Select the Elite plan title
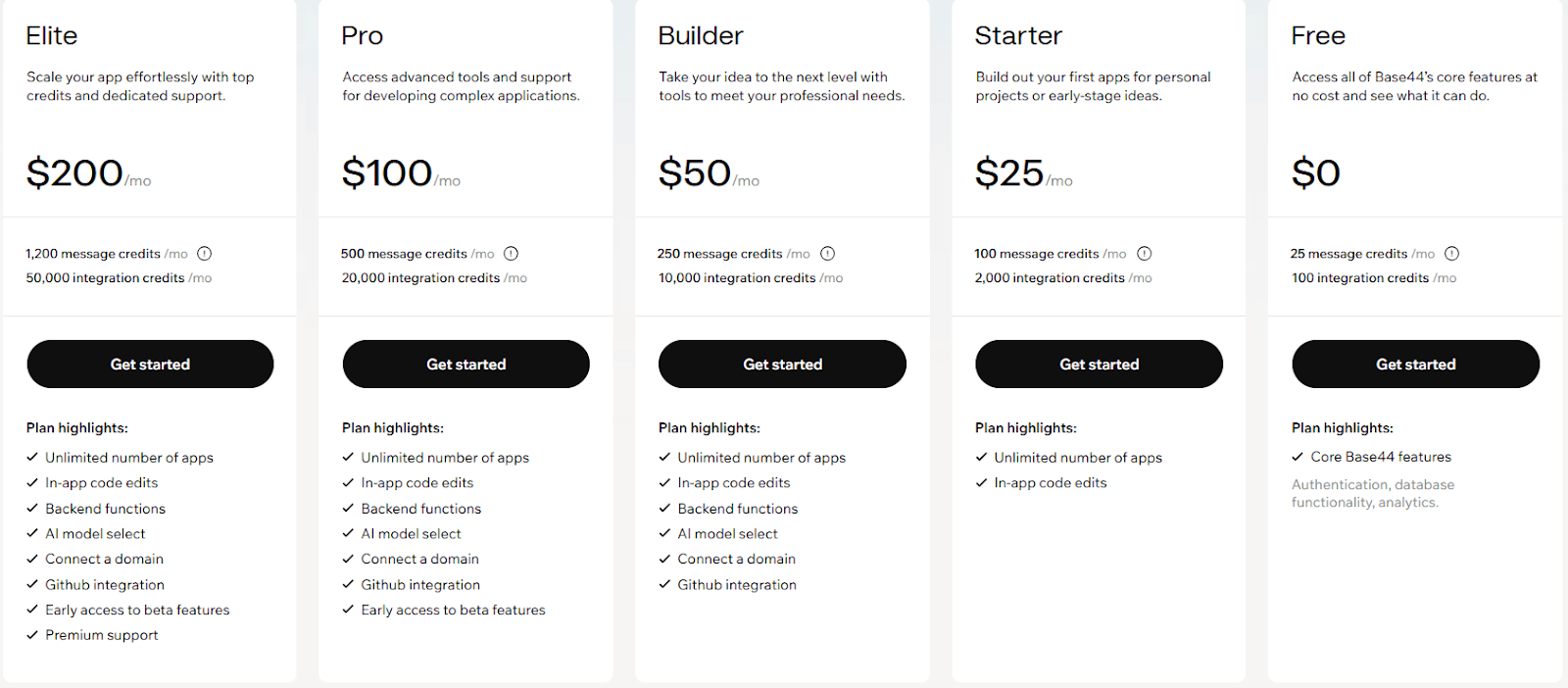 [51, 35]
